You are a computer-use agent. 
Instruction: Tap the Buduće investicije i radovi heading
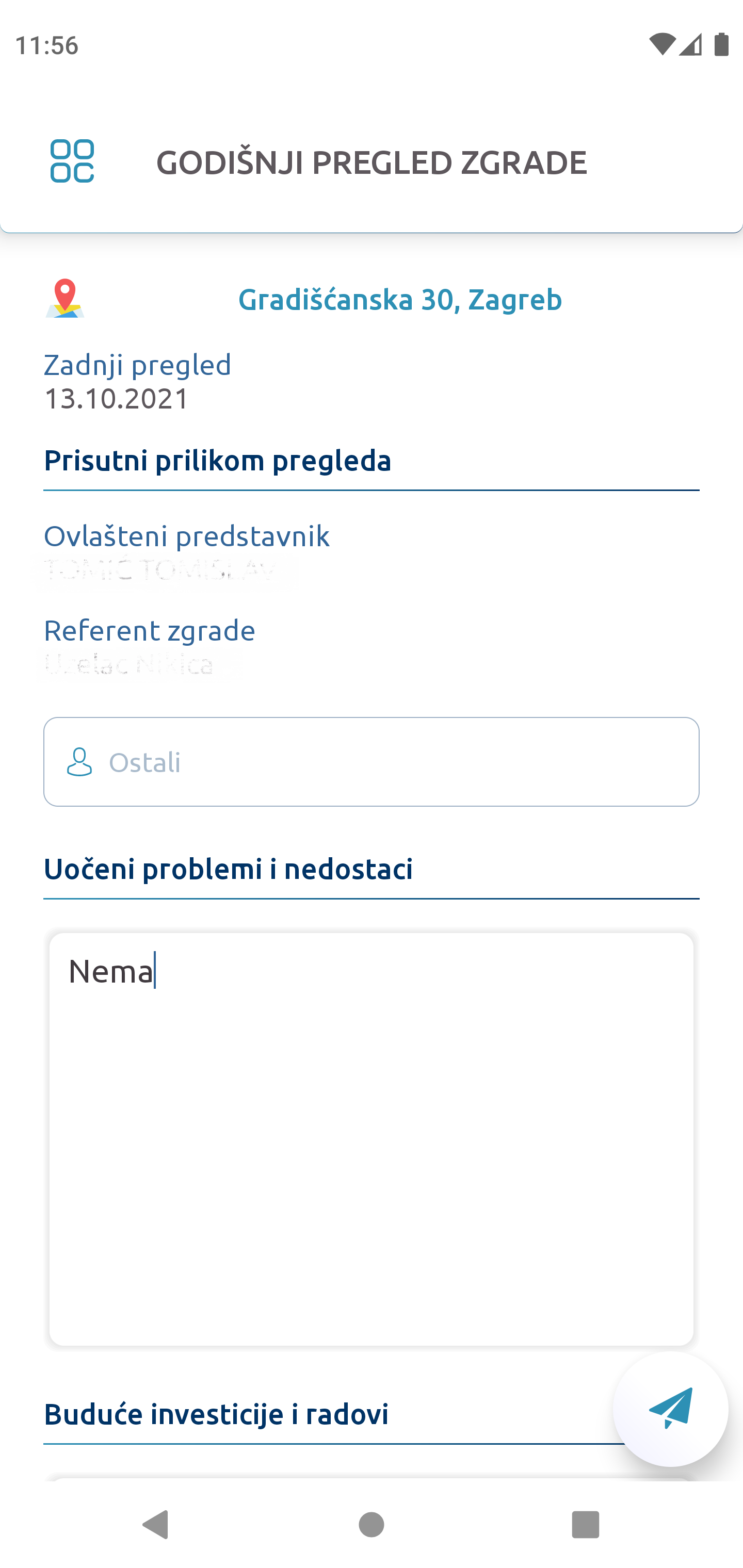coord(216,1414)
